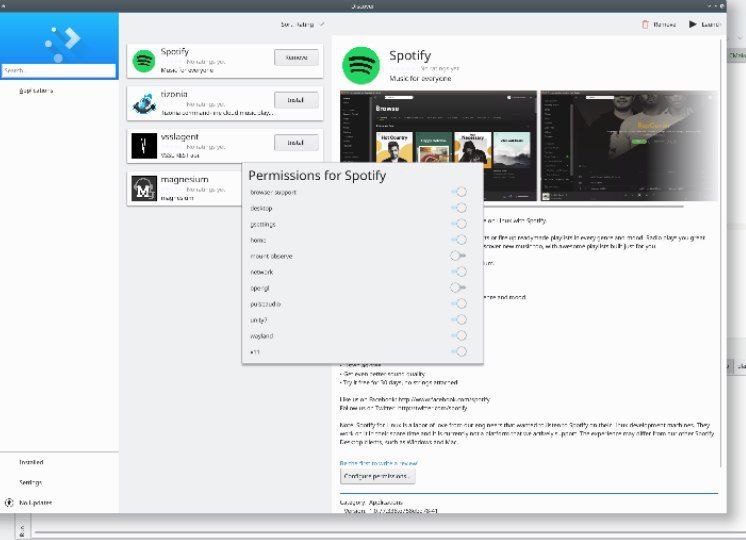This screenshot has width=746, height=540.
Task: Click the vsslagent app icon
Action: (x=144, y=146)
